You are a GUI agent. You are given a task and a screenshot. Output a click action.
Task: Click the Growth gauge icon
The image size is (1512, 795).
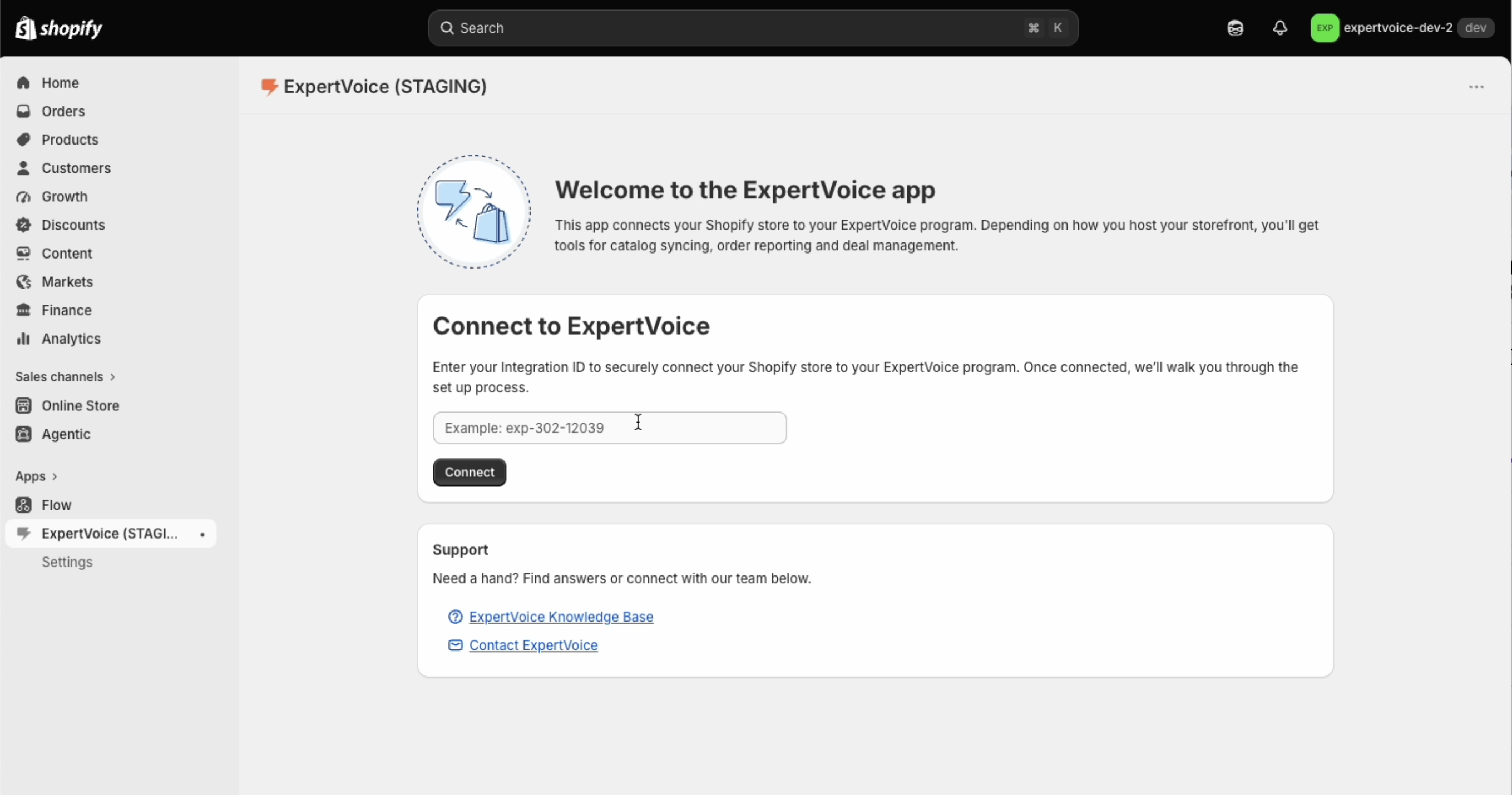coord(23,197)
